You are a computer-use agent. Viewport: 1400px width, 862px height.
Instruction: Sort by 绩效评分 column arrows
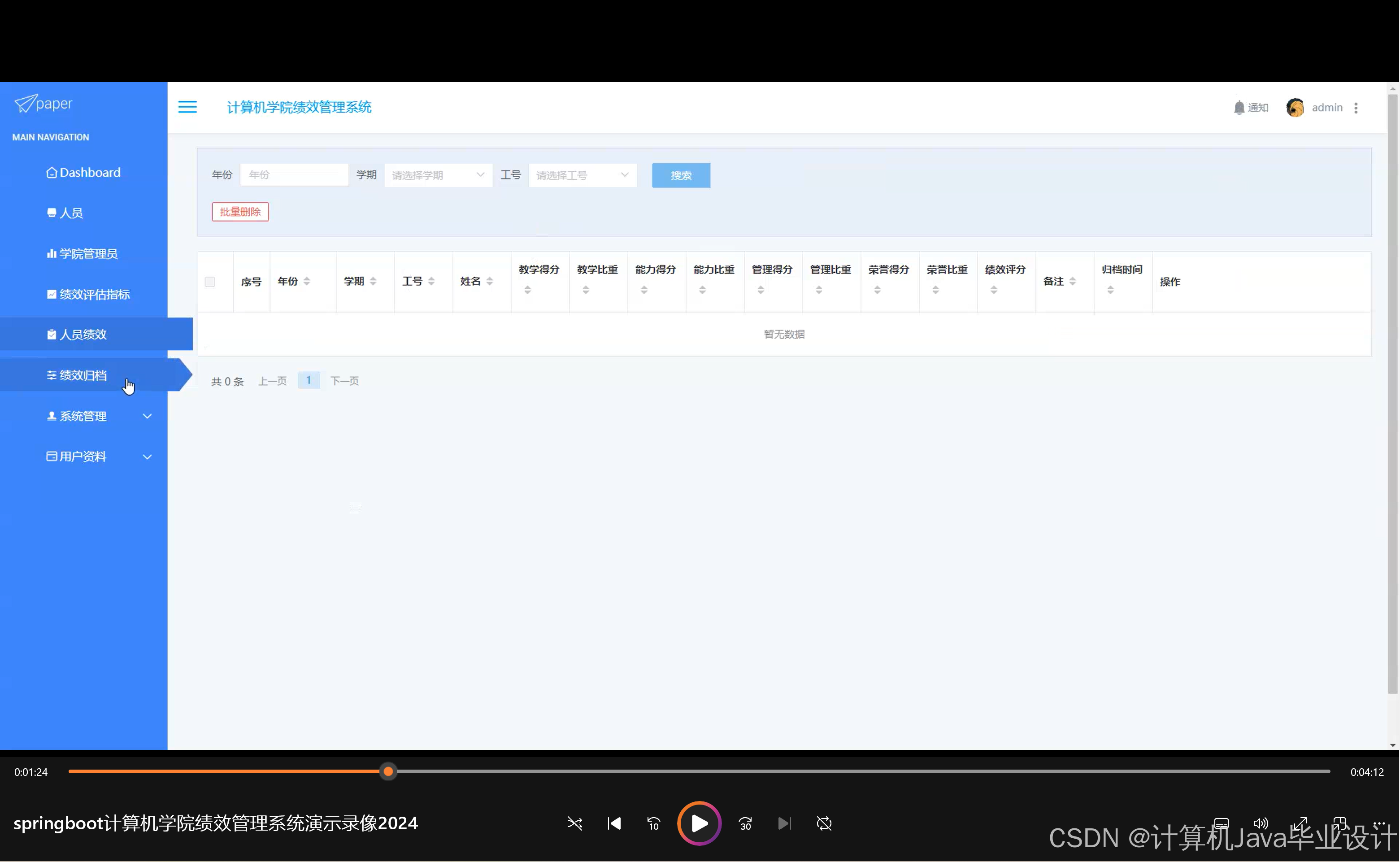coord(994,290)
